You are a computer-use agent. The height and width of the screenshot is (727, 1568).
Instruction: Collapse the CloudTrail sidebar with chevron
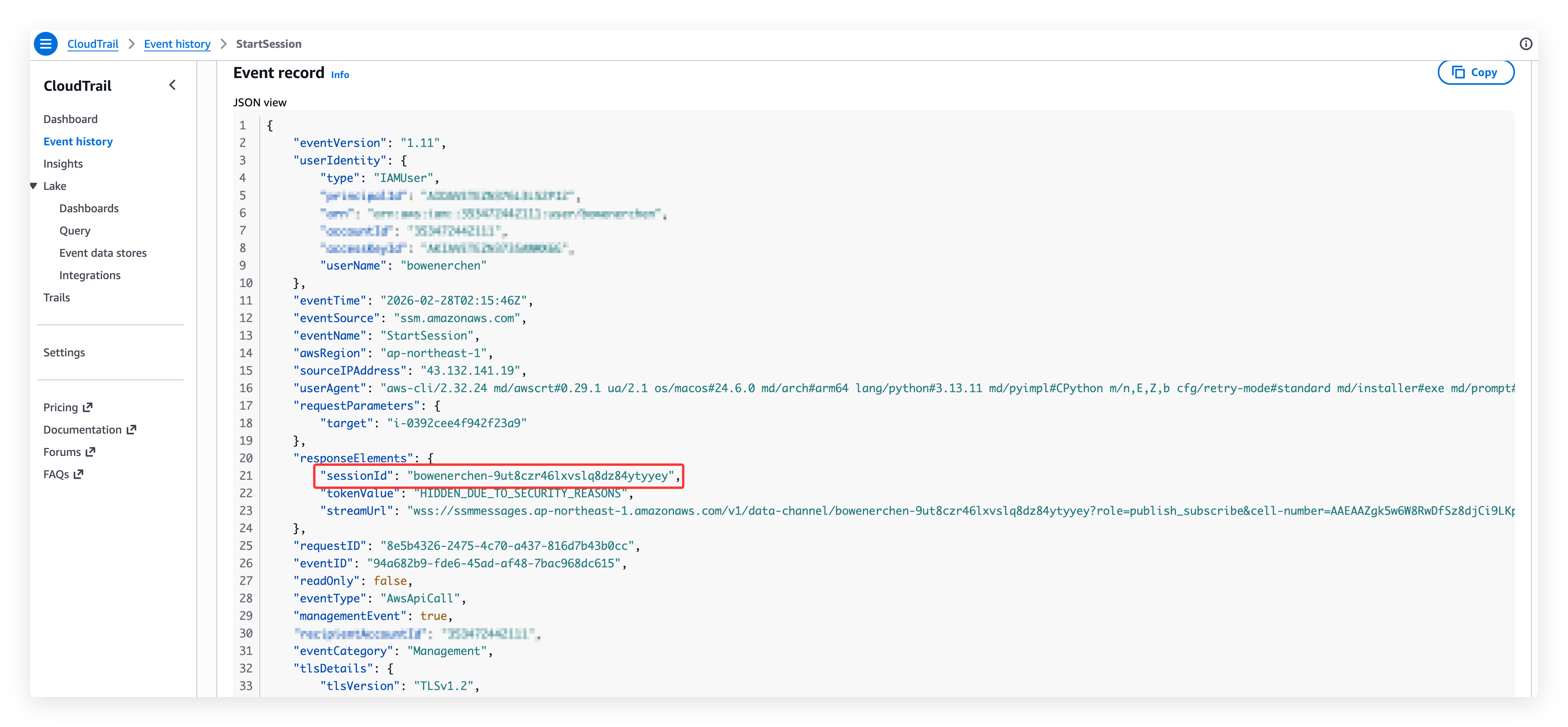pyautogui.click(x=173, y=85)
